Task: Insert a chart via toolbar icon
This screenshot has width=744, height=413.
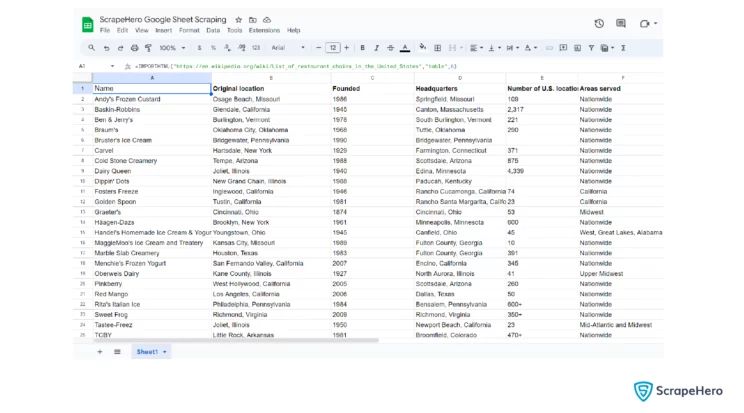Action: click(x=577, y=48)
